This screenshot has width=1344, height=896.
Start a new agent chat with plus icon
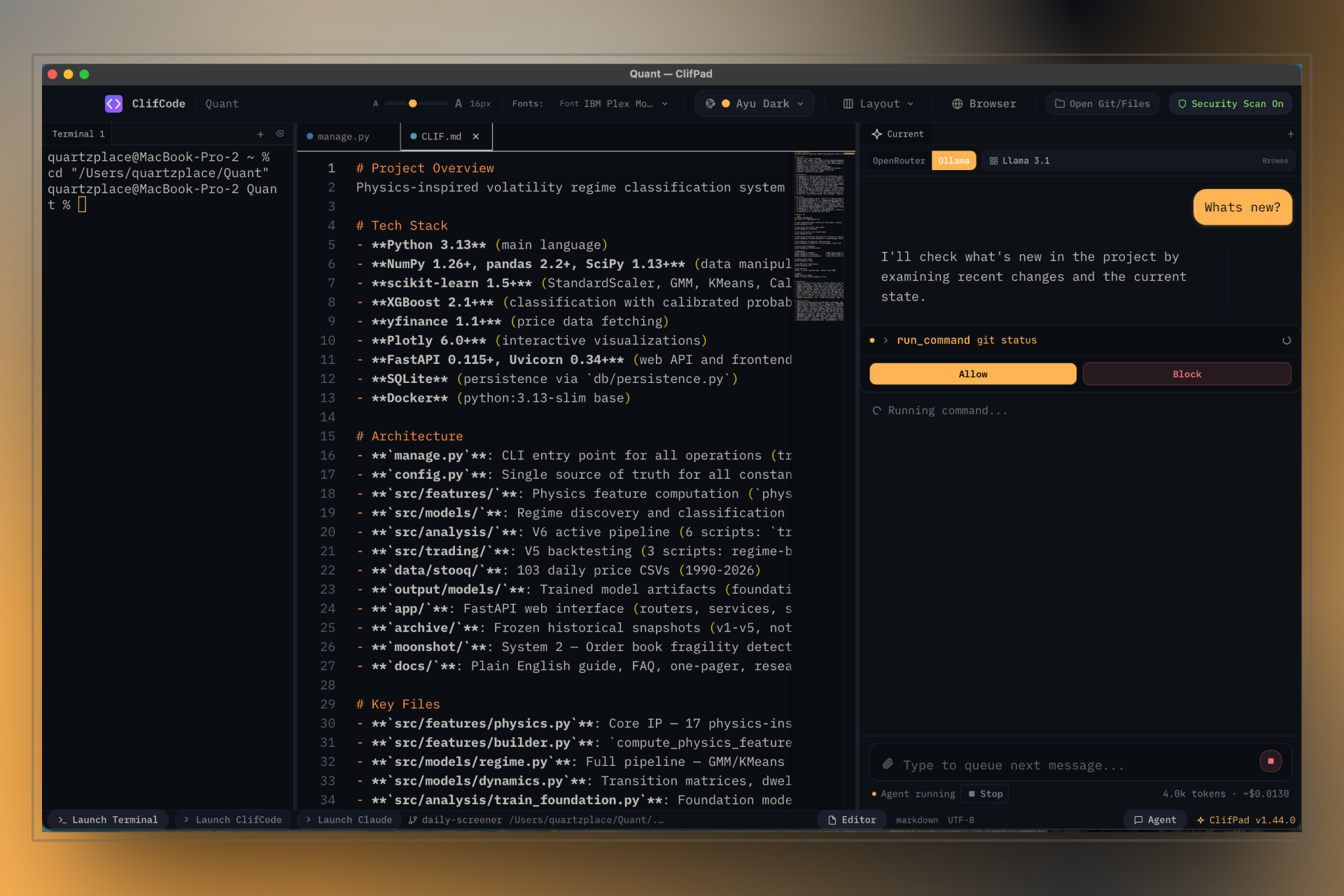[1291, 134]
